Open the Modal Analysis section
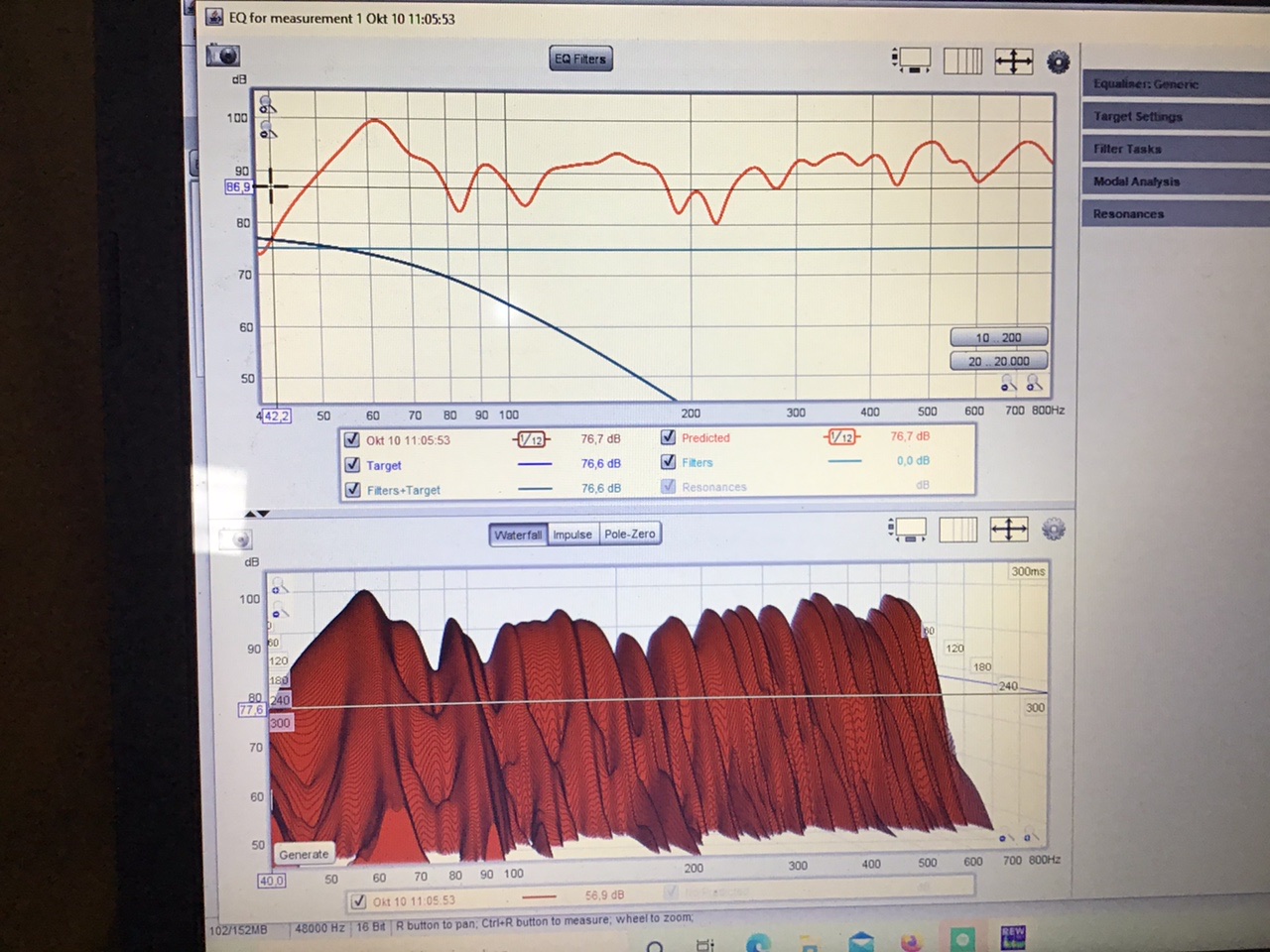 [x=1136, y=181]
